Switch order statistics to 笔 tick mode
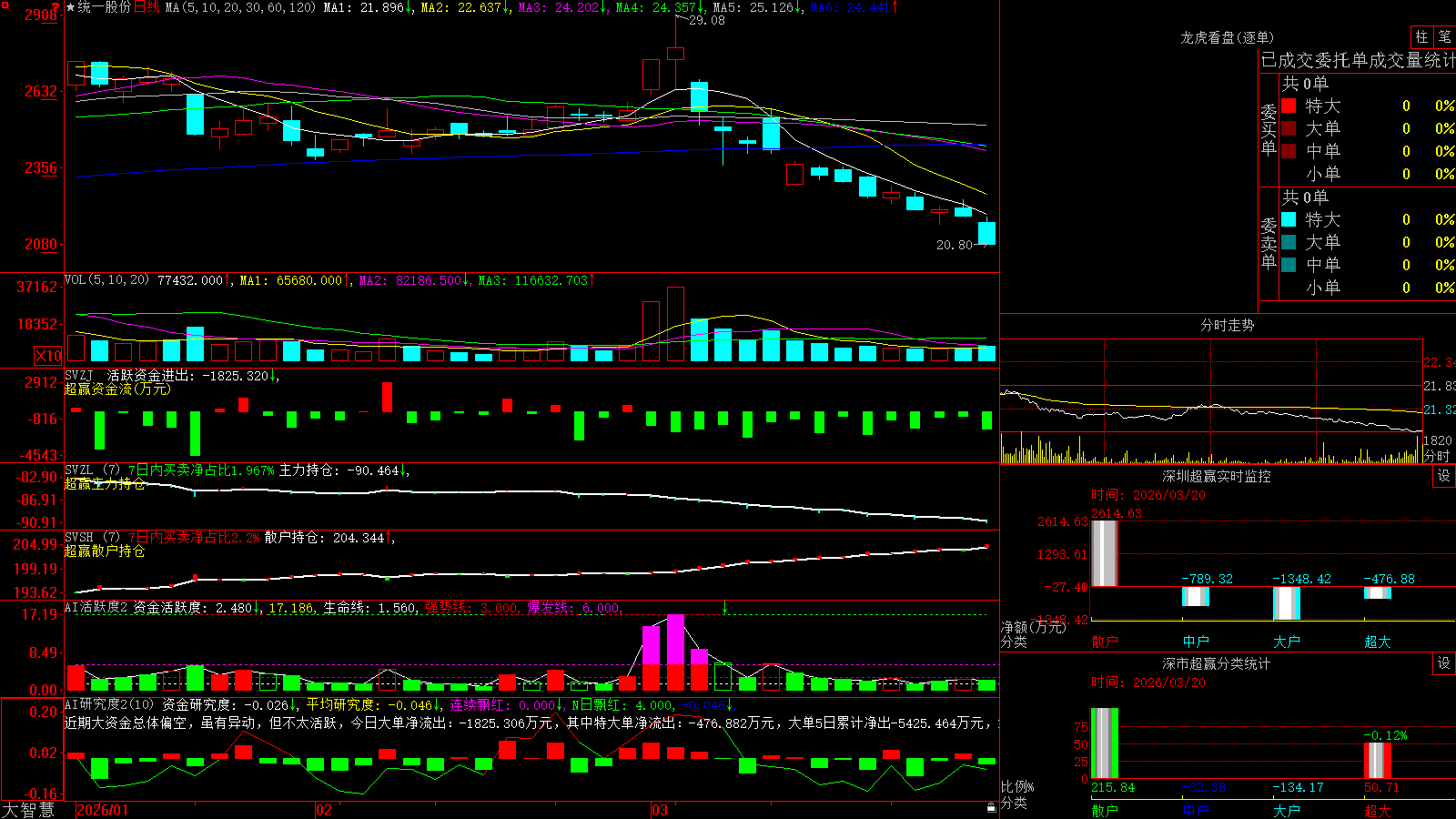Screen dimensions: 1456x819 pos(1445,37)
